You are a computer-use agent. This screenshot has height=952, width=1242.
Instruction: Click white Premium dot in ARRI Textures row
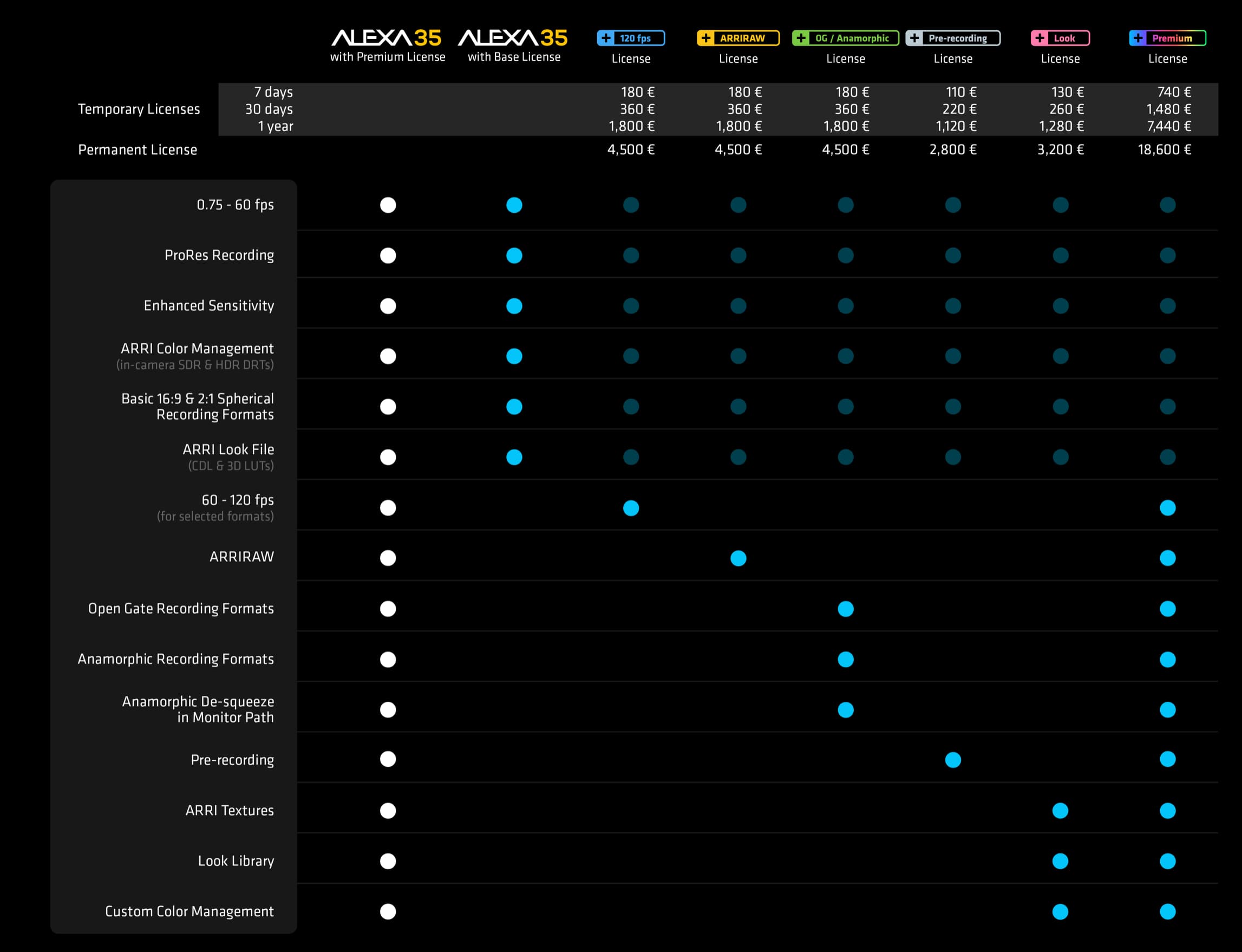(388, 811)
